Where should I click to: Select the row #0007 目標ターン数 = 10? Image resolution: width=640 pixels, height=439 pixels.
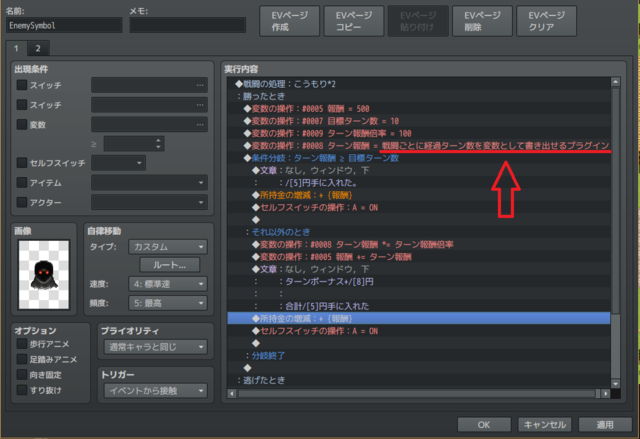point(419,121)
